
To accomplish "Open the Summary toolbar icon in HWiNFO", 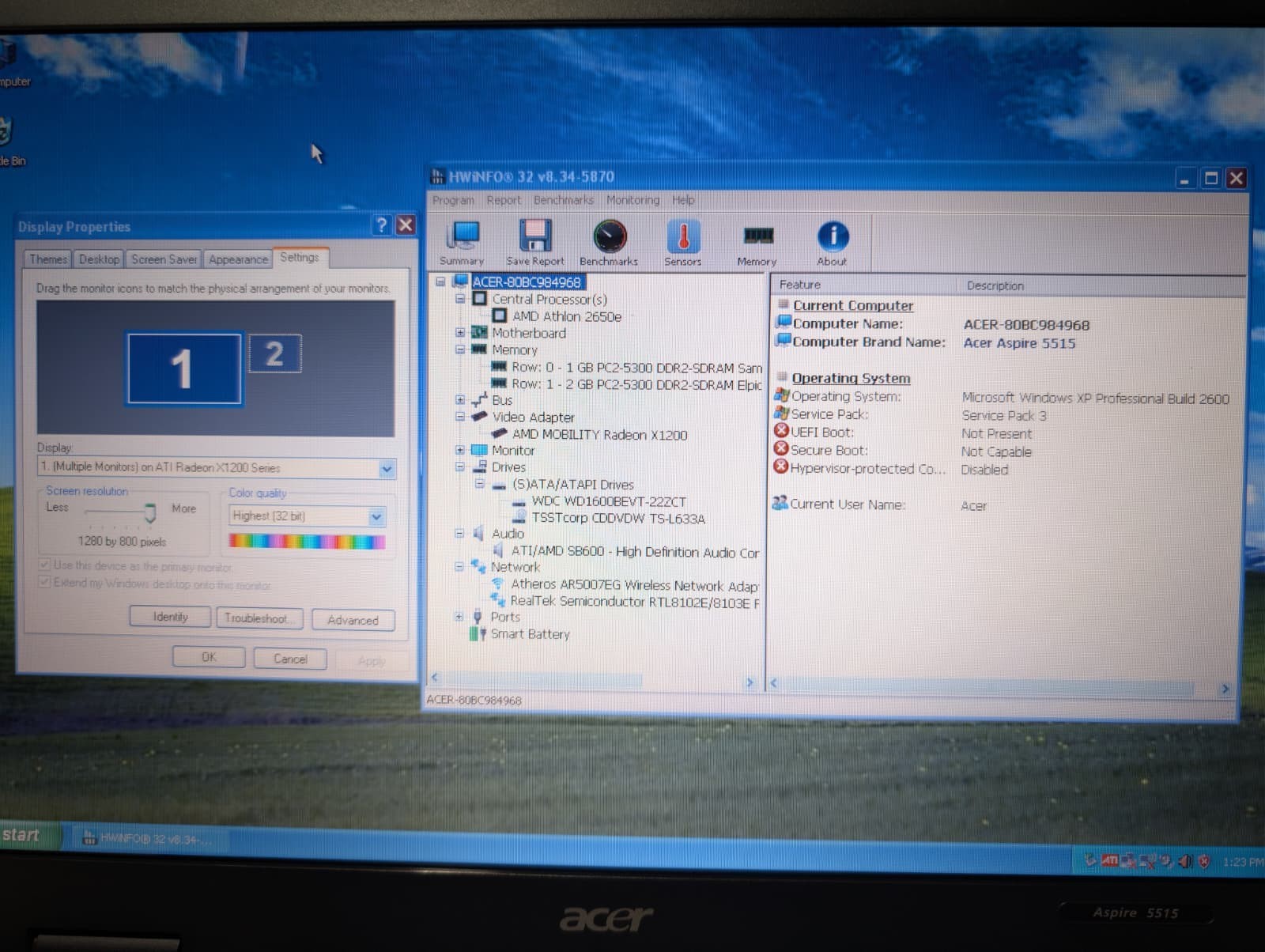I will pos(462,243).
